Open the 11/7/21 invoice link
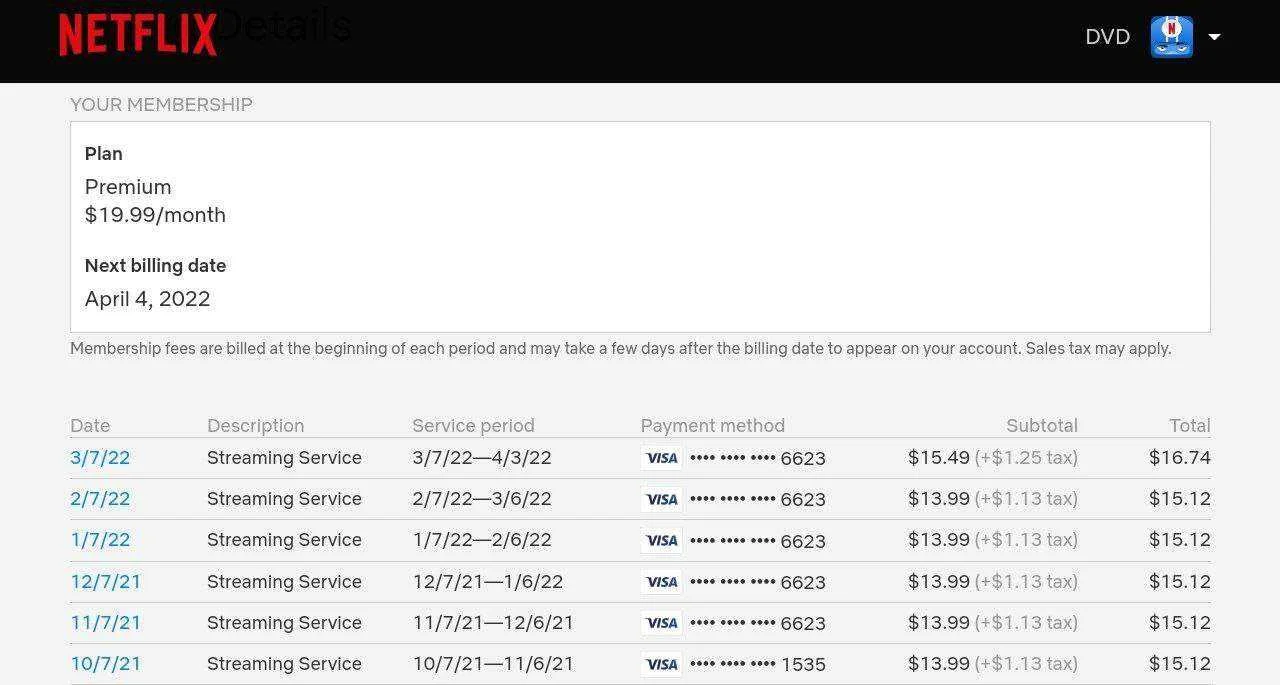Viewport: 1280px width, 685px height. [x=105, y=623]
